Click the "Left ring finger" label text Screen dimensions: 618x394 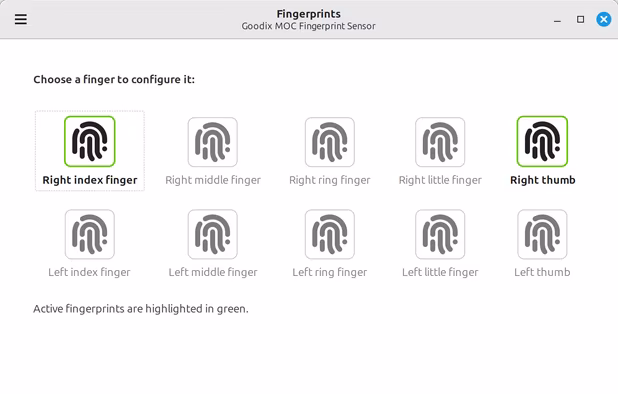[x=329, y=272]
